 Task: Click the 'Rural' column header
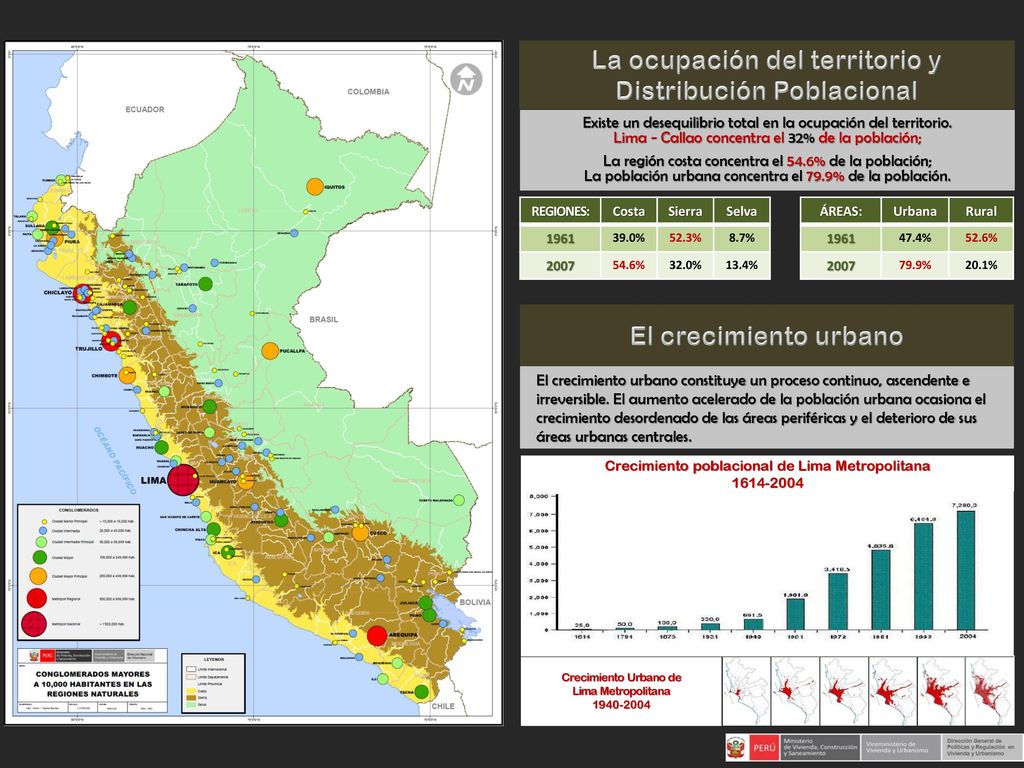point(981,211)
